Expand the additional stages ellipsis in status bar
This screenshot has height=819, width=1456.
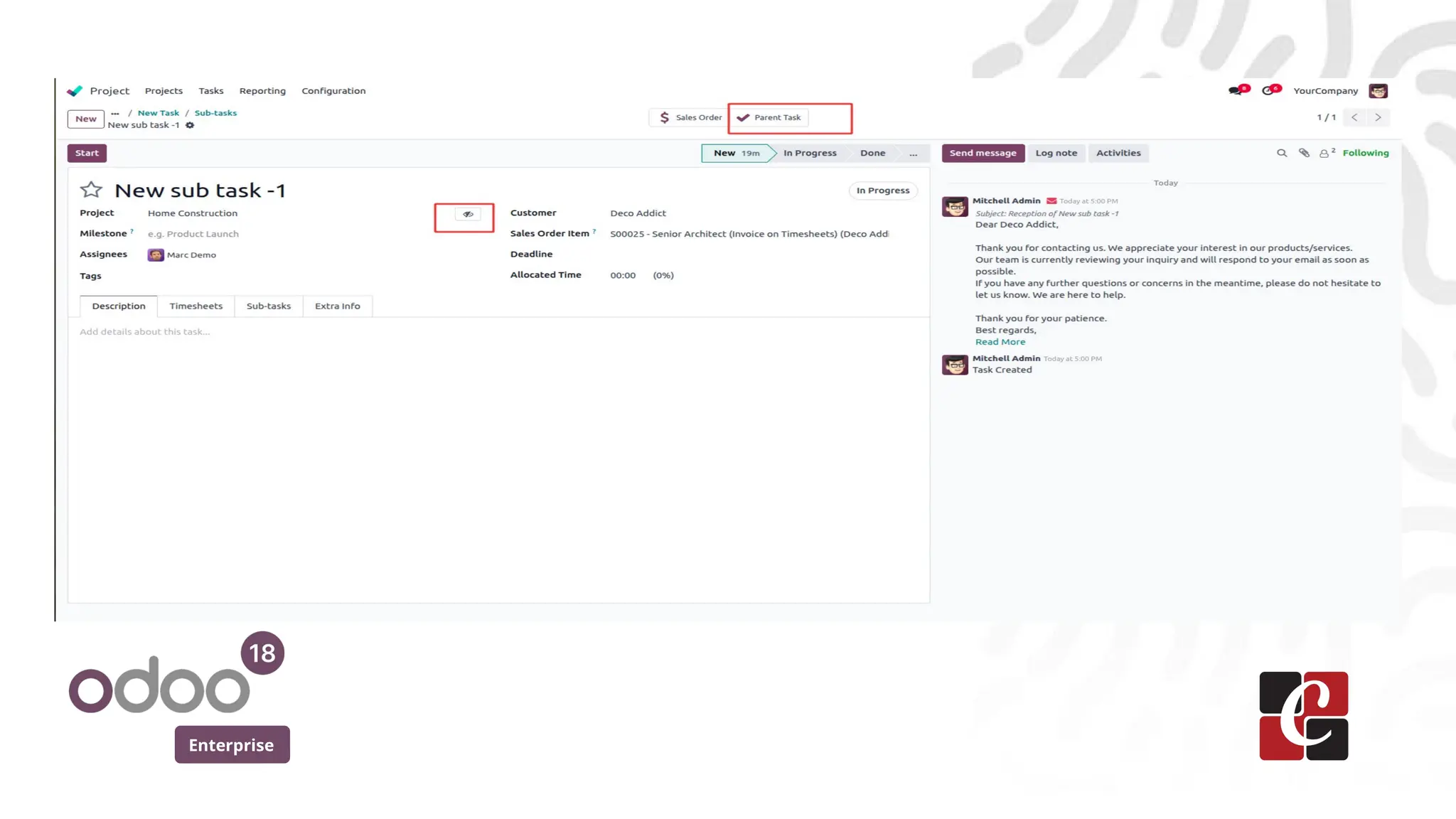[x=913, y=153]
